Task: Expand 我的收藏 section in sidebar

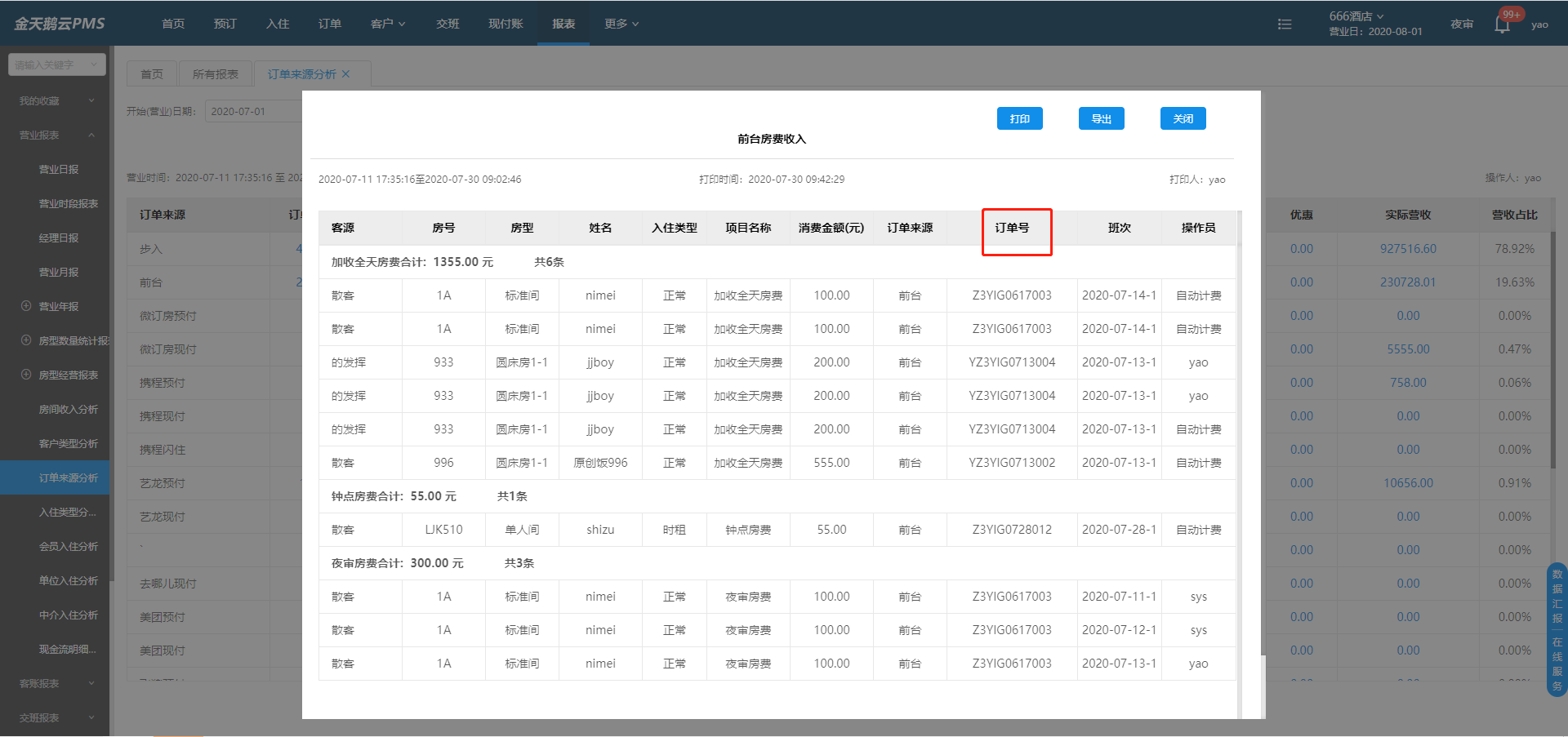Action: point(56,100)
